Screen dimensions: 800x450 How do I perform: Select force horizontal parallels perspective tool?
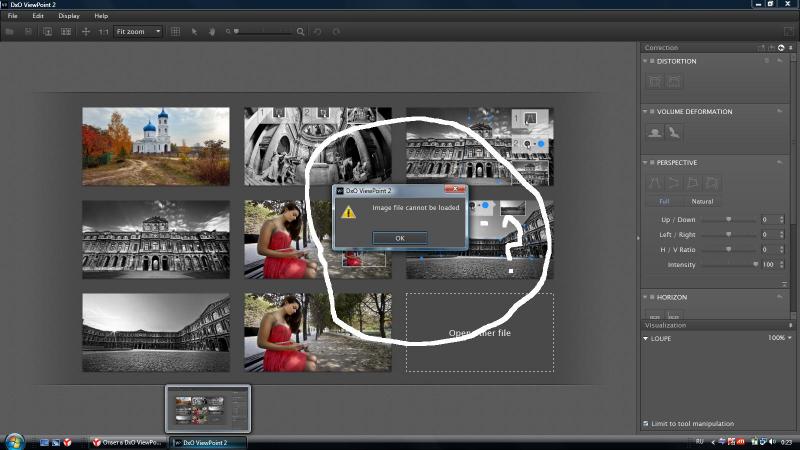click(x=674, y=183)
